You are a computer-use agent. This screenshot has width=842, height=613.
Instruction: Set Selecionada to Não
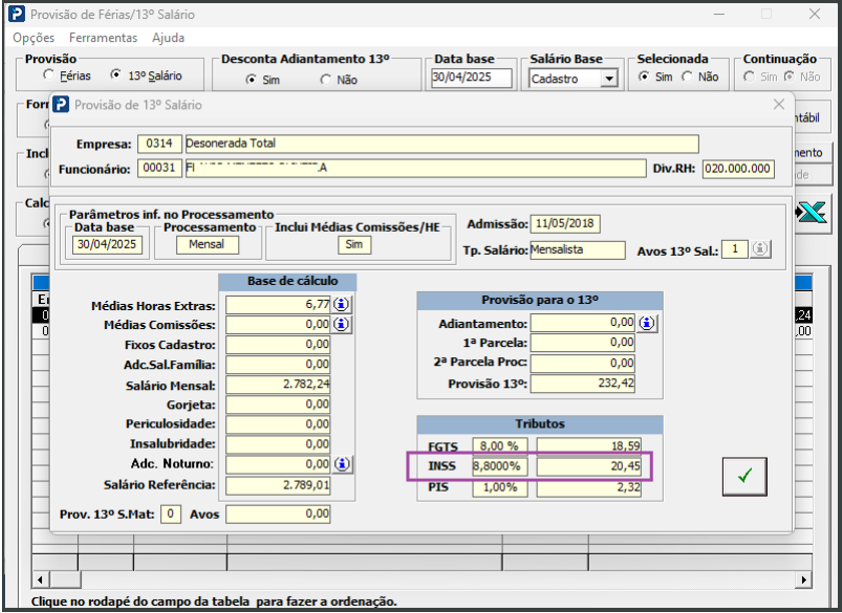[687, 77]
